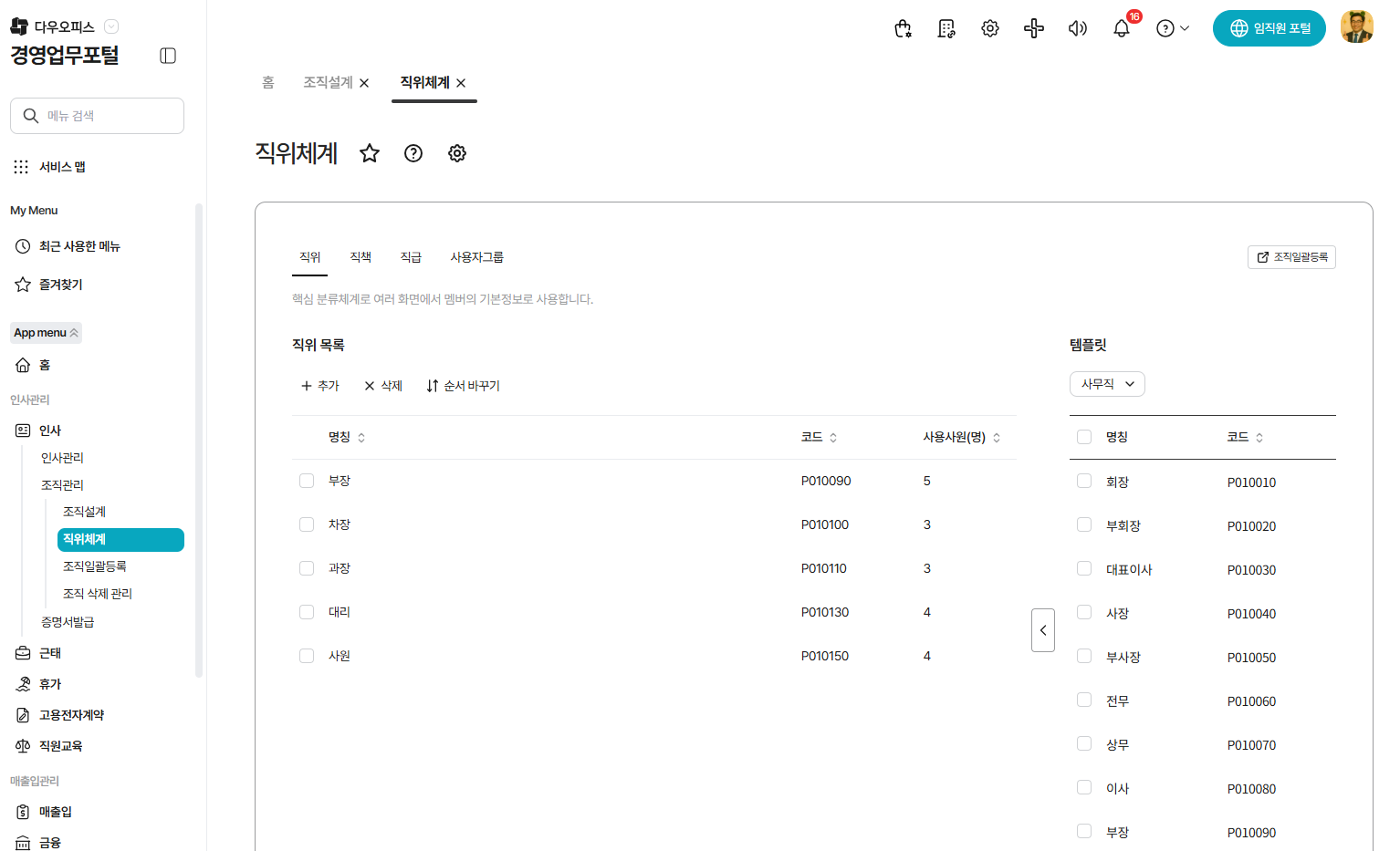Click the page settings gear beside title

point(457,153)
